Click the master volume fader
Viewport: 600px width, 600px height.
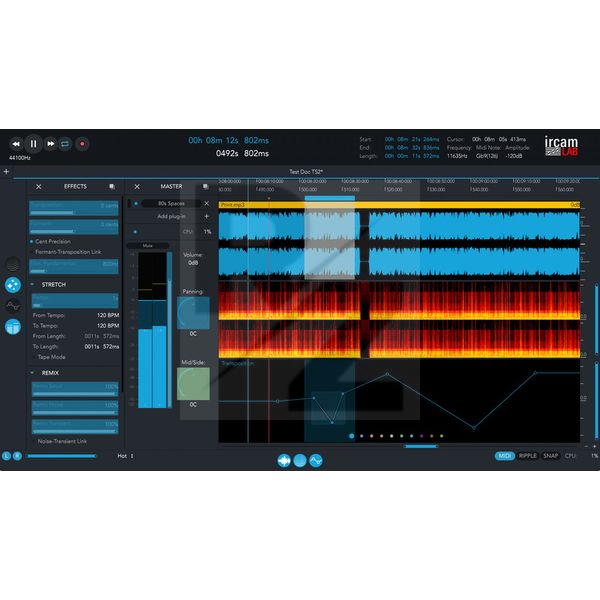point(169,329)
